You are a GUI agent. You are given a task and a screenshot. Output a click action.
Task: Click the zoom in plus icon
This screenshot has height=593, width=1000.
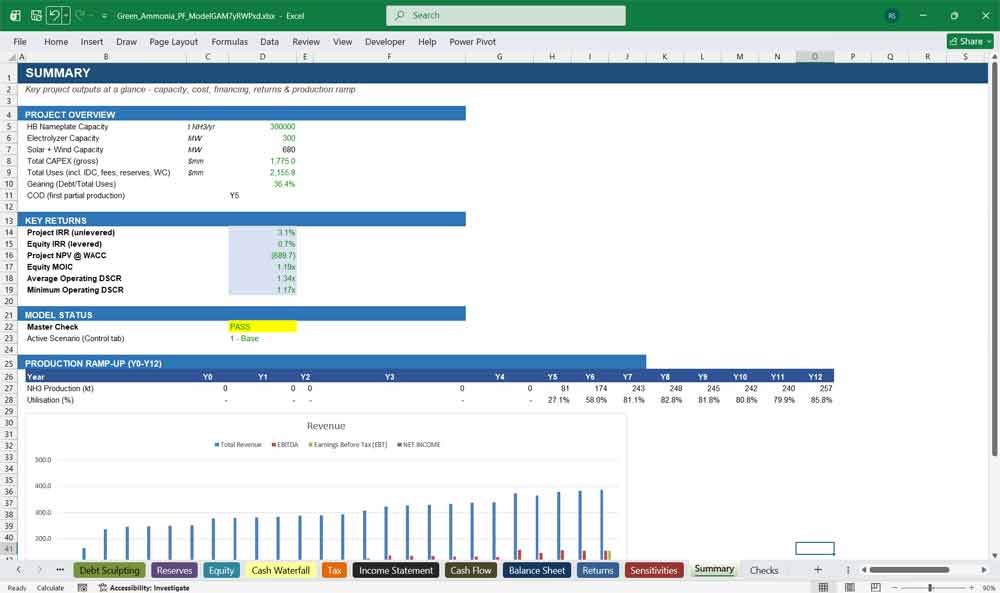click(x=971, y=587)
